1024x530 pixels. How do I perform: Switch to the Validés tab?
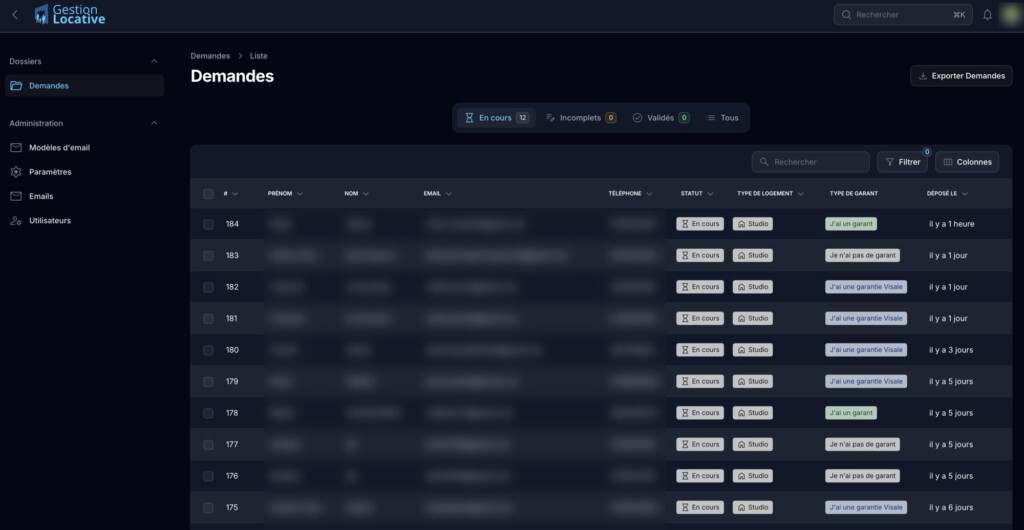[x=660, y=118]
